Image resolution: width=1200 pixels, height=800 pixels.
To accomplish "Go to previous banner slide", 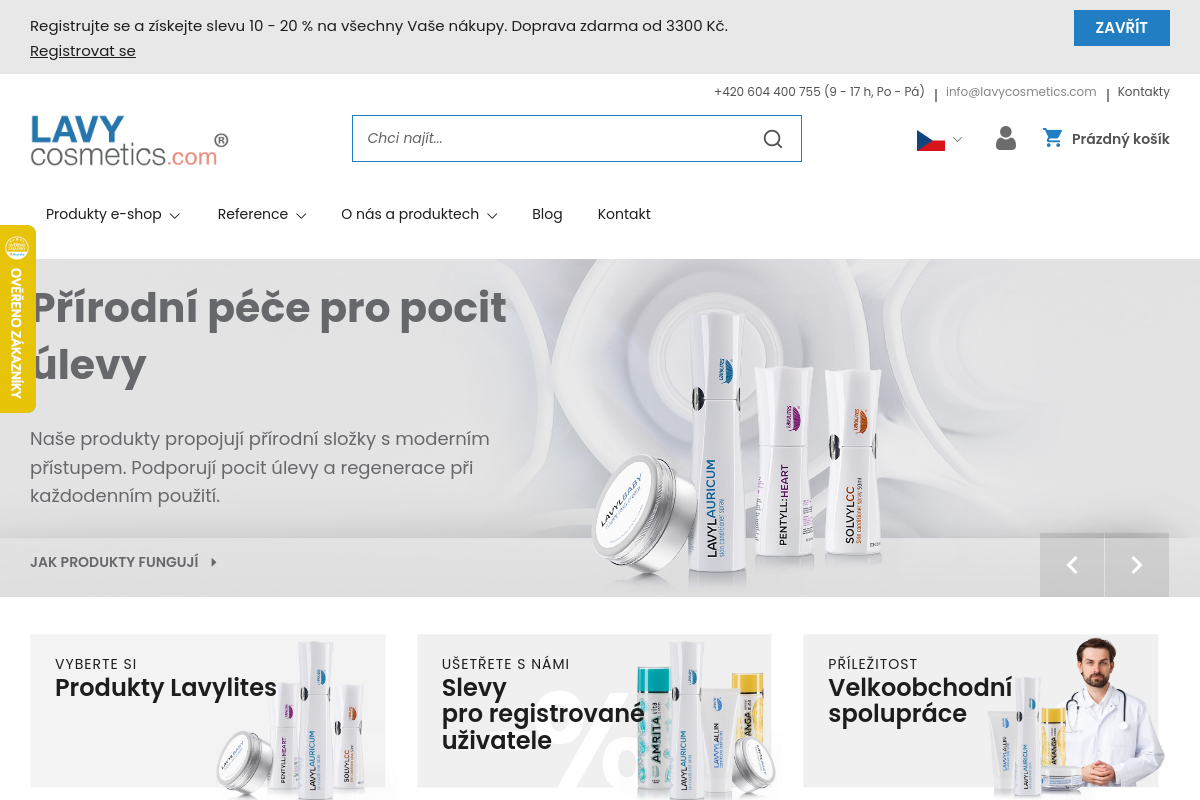I will click(x=1072, y=565).
